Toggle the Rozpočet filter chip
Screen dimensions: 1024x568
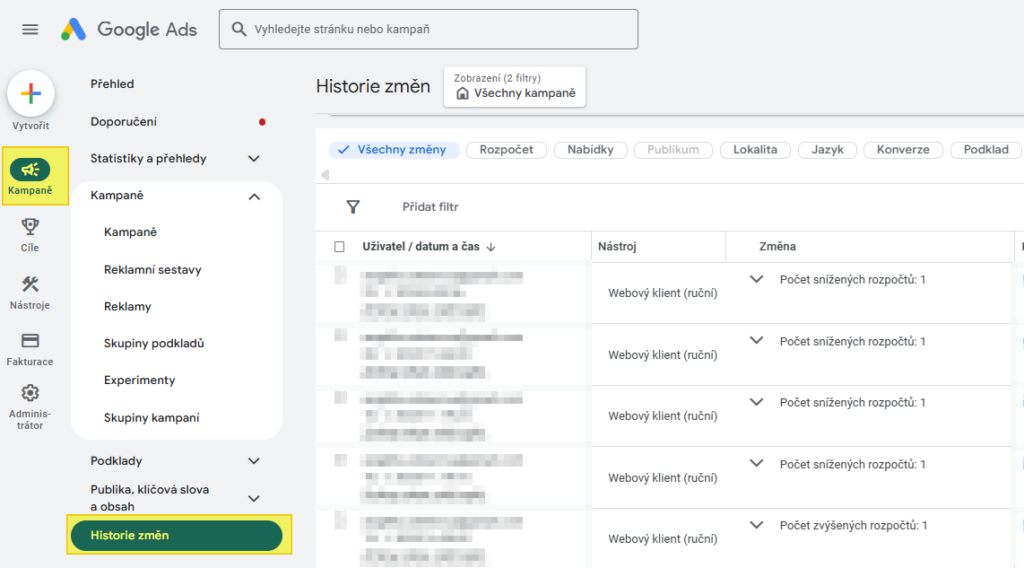(x=507, y=150)
